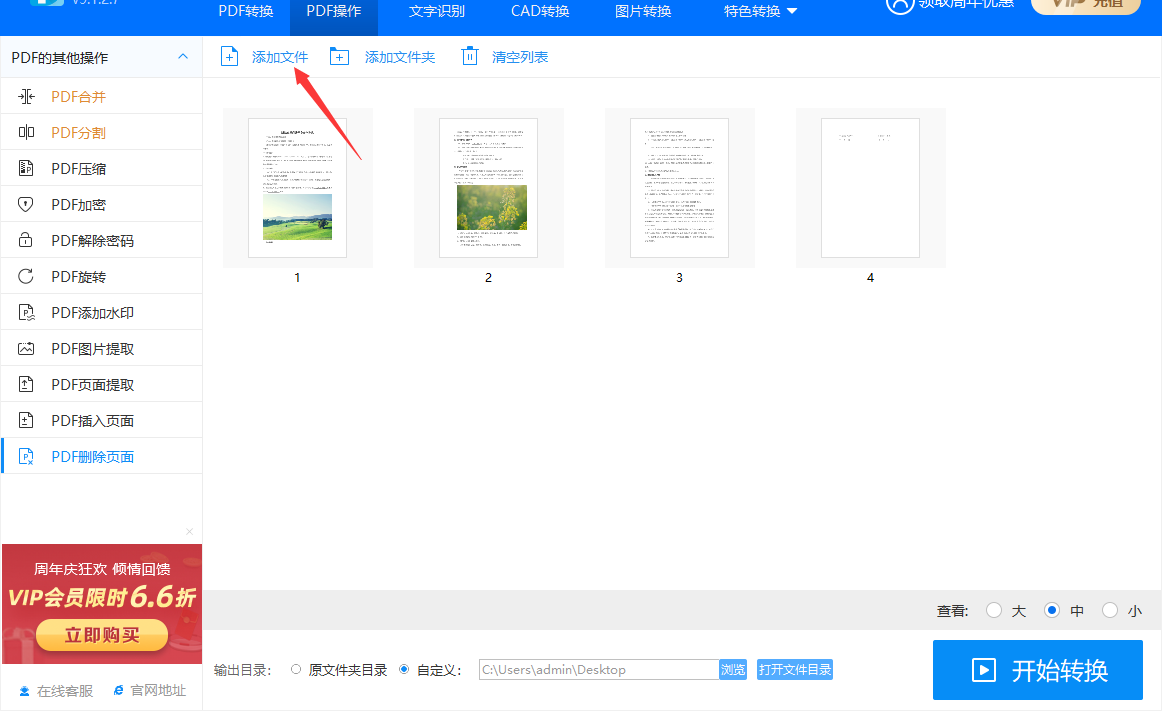Close the VIP promotion ad
The height and width of the screenshot is (711, 1162).
[x=190, y=531]
